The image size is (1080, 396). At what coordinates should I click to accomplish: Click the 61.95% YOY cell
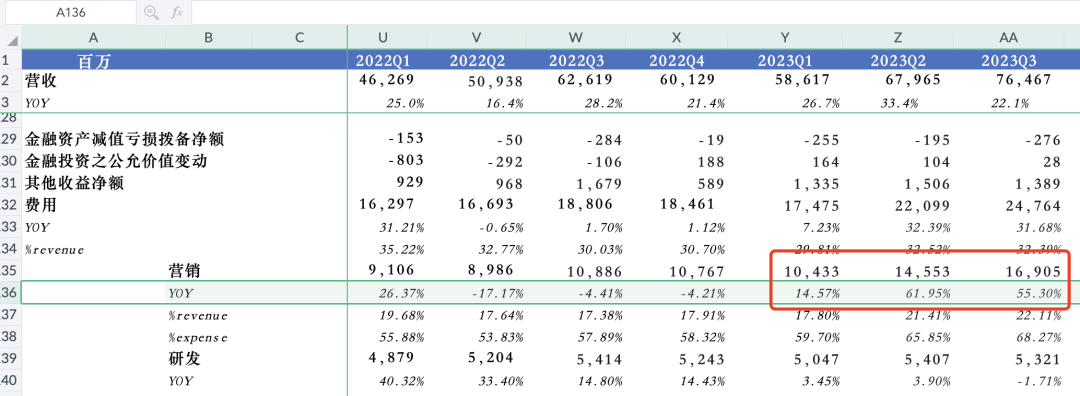coord(900,293)
